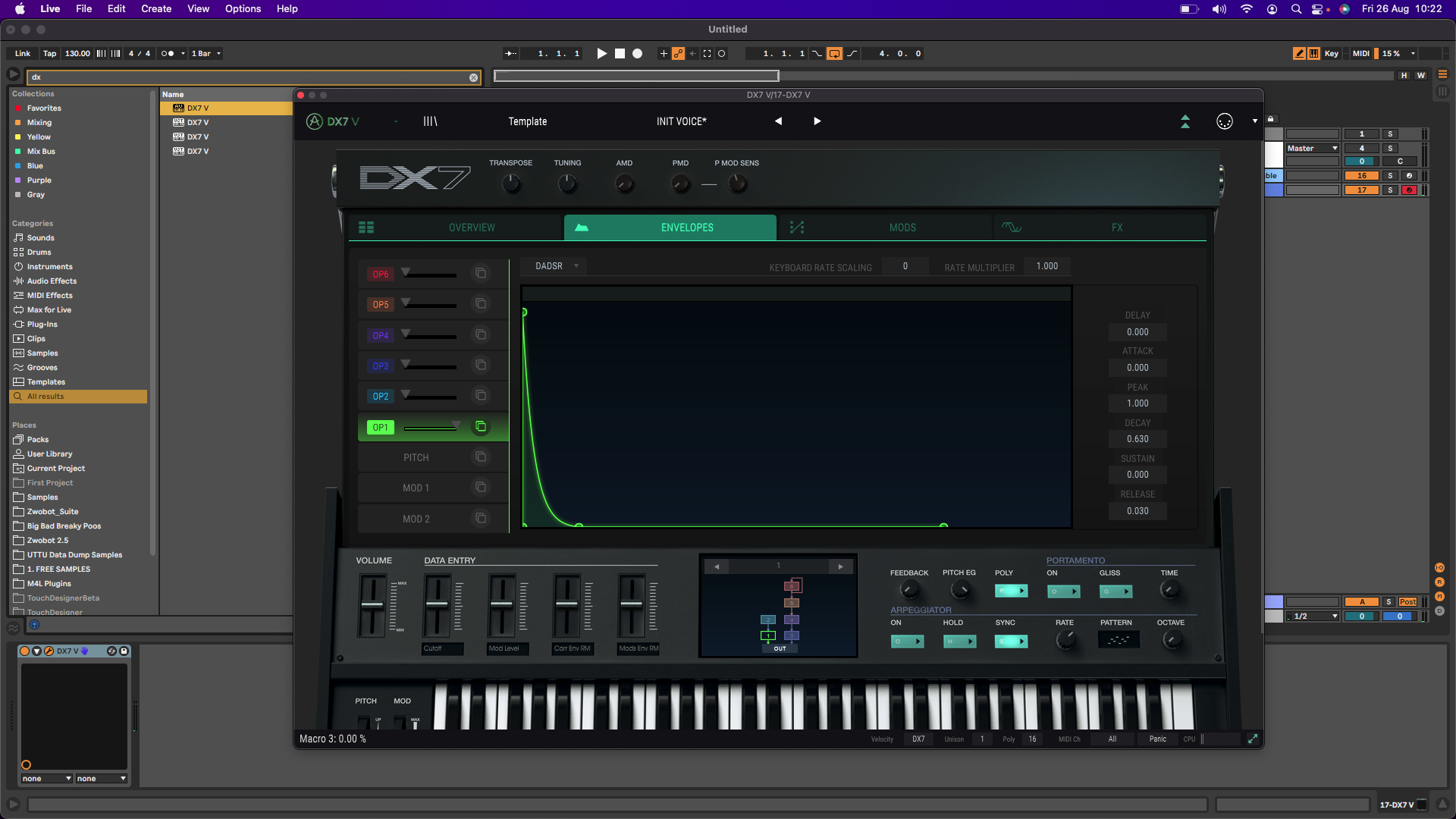Open the Create menu
This screenshot has height=819, width=1456.
[156, 9]
